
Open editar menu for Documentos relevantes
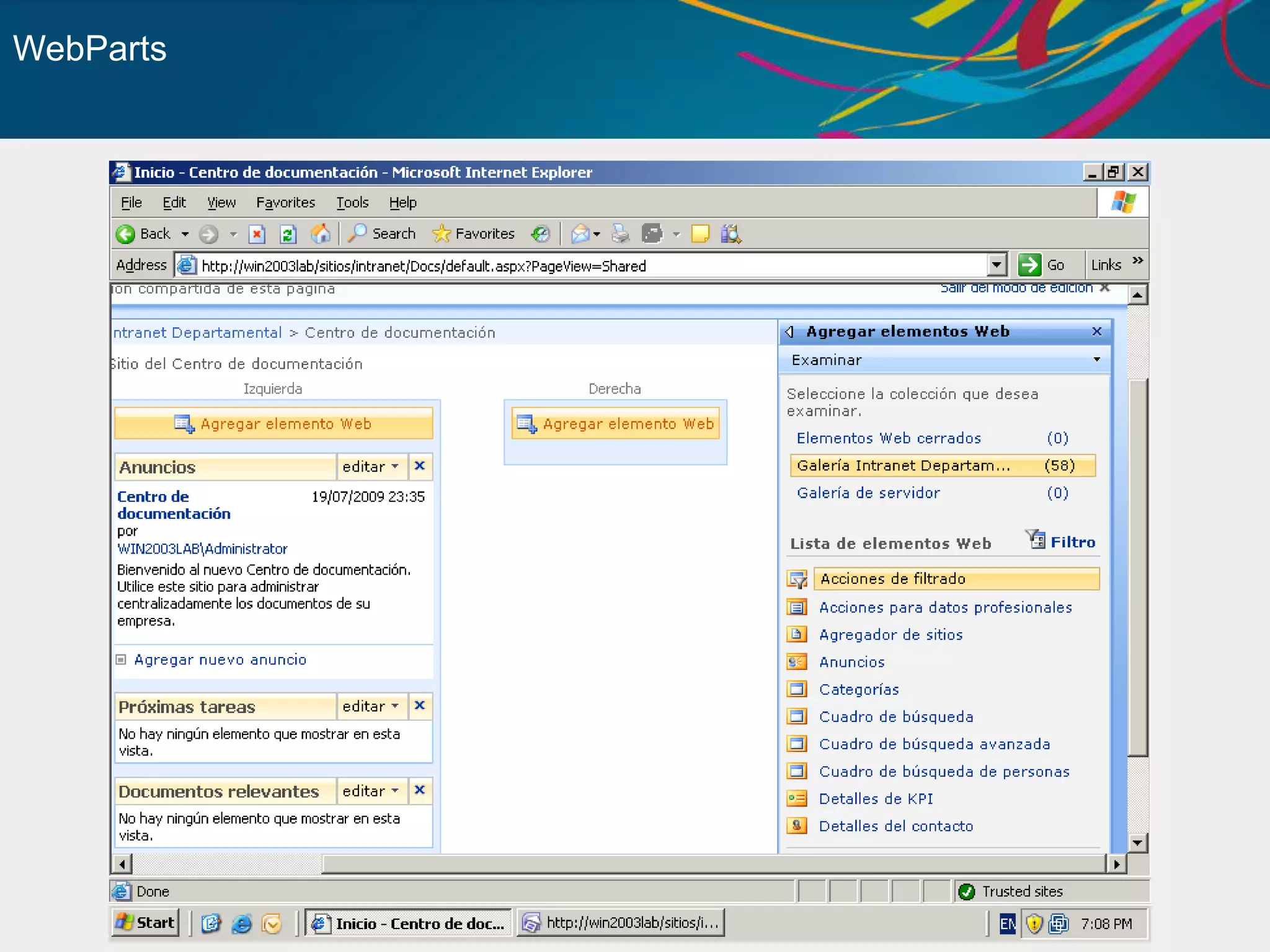[x=371, y=791]
